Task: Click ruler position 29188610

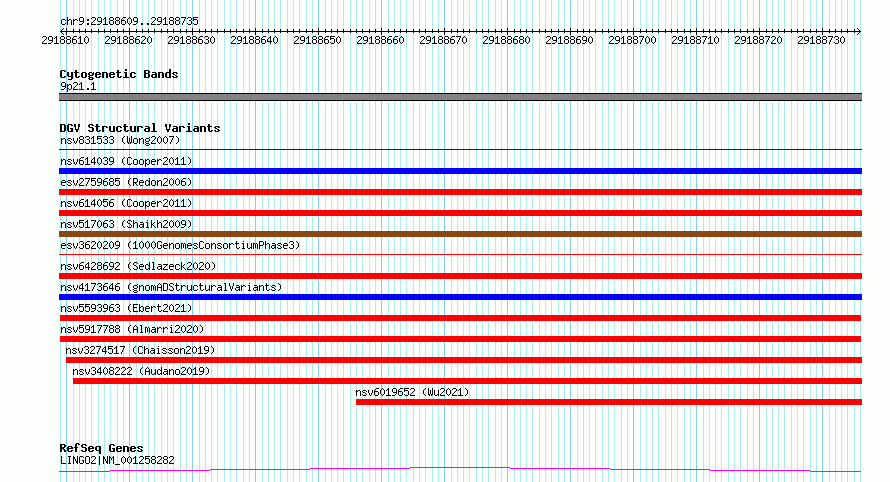Action: coord(65,40)
